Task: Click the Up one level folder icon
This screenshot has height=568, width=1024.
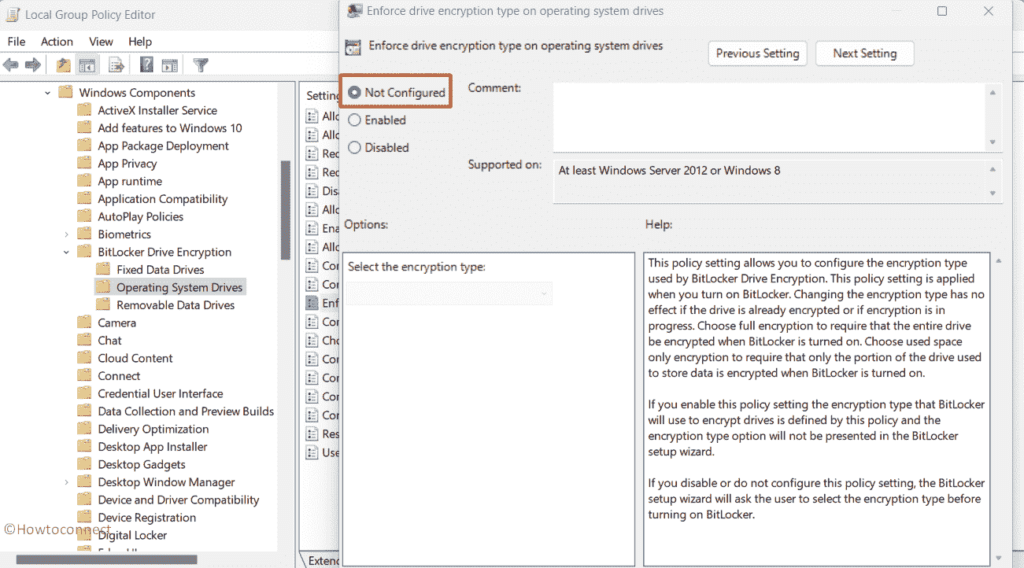Action: 63,65
